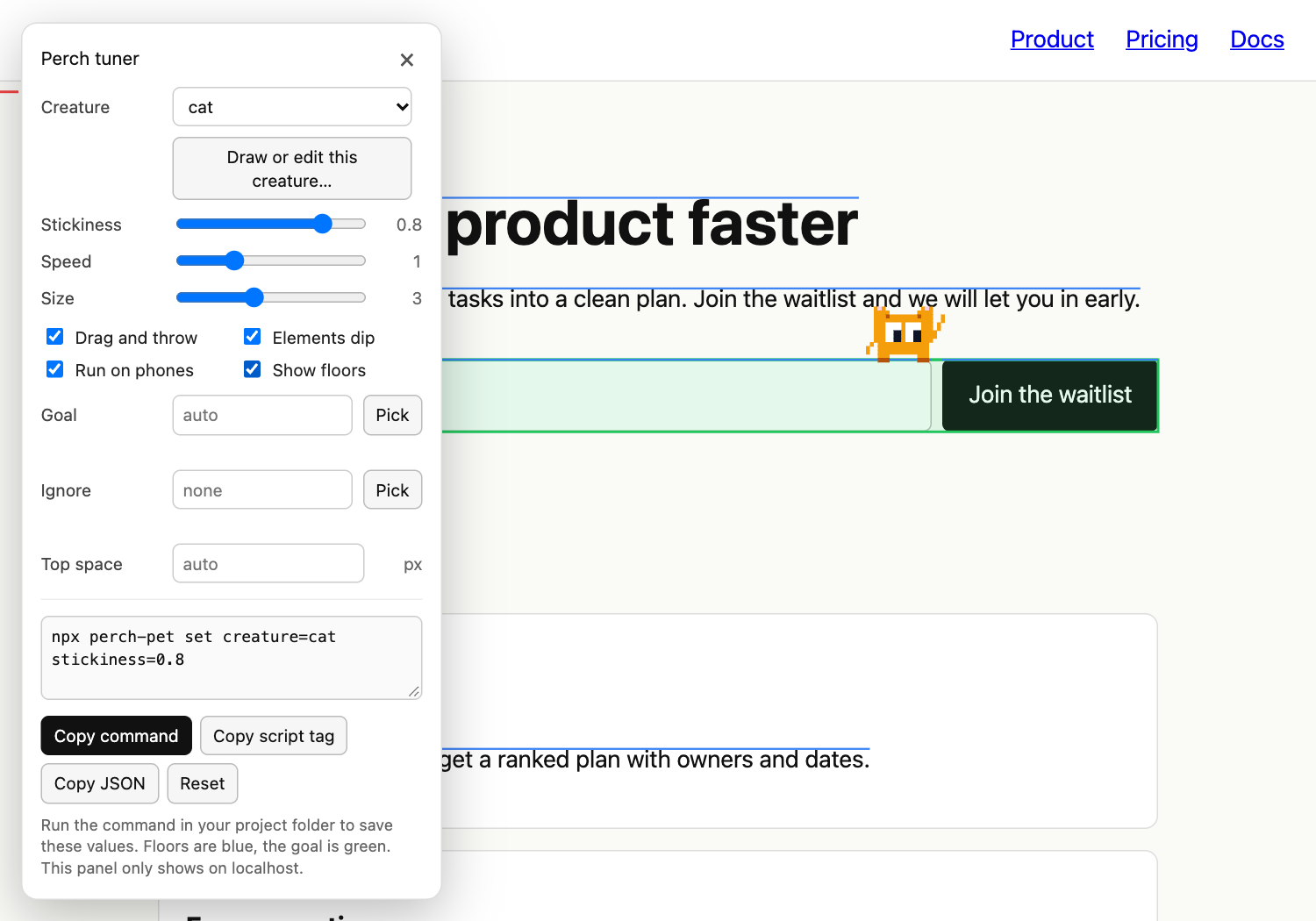Viewport: 1316px width, 921px height.
Task: Open the Product nav link
Action: point(1052,39)
